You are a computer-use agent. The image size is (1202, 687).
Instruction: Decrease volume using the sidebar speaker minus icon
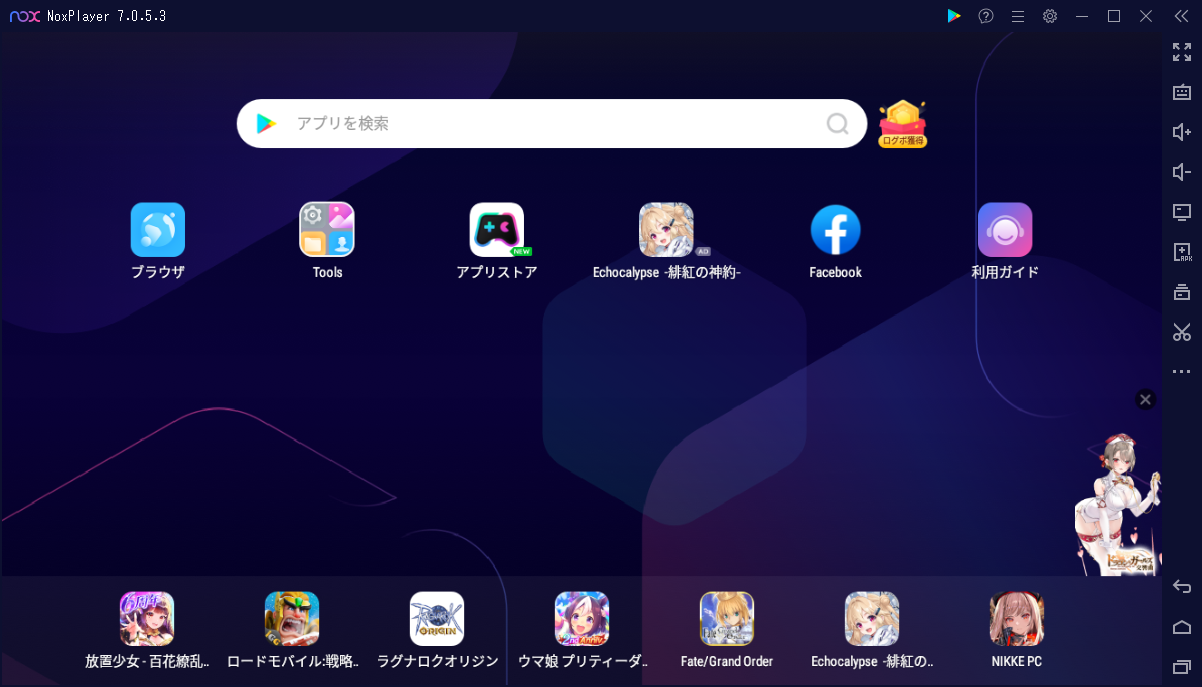(x=1182, y=172)
